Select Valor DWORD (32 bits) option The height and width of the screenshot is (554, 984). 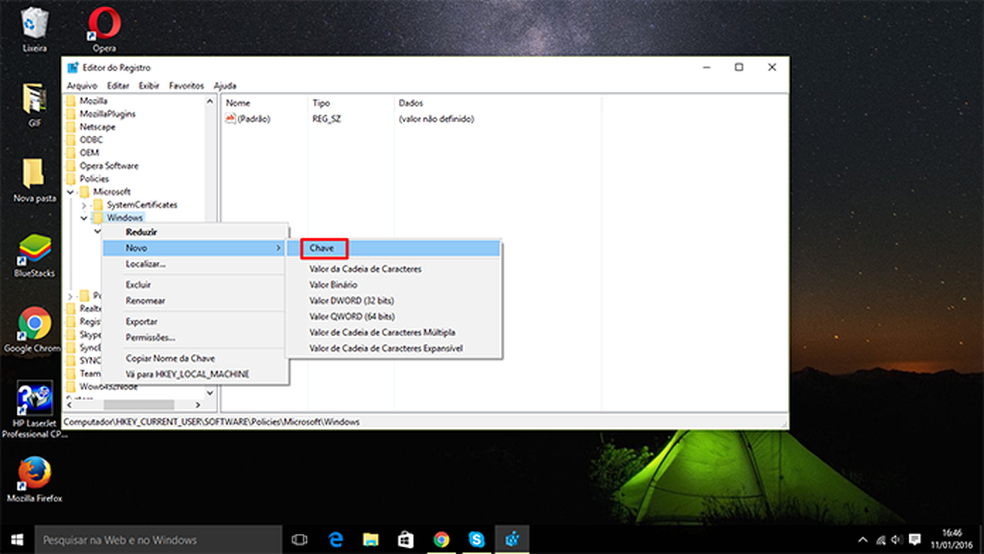(x=351, y=301)
